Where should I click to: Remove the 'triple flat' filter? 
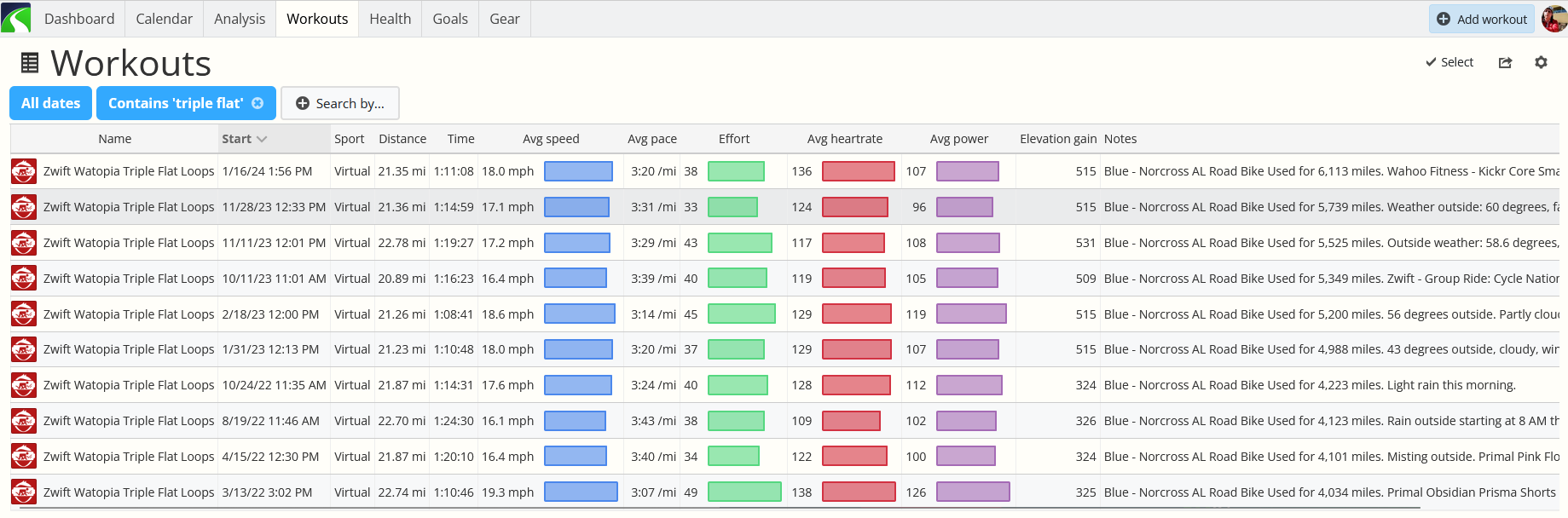point(257,103)
